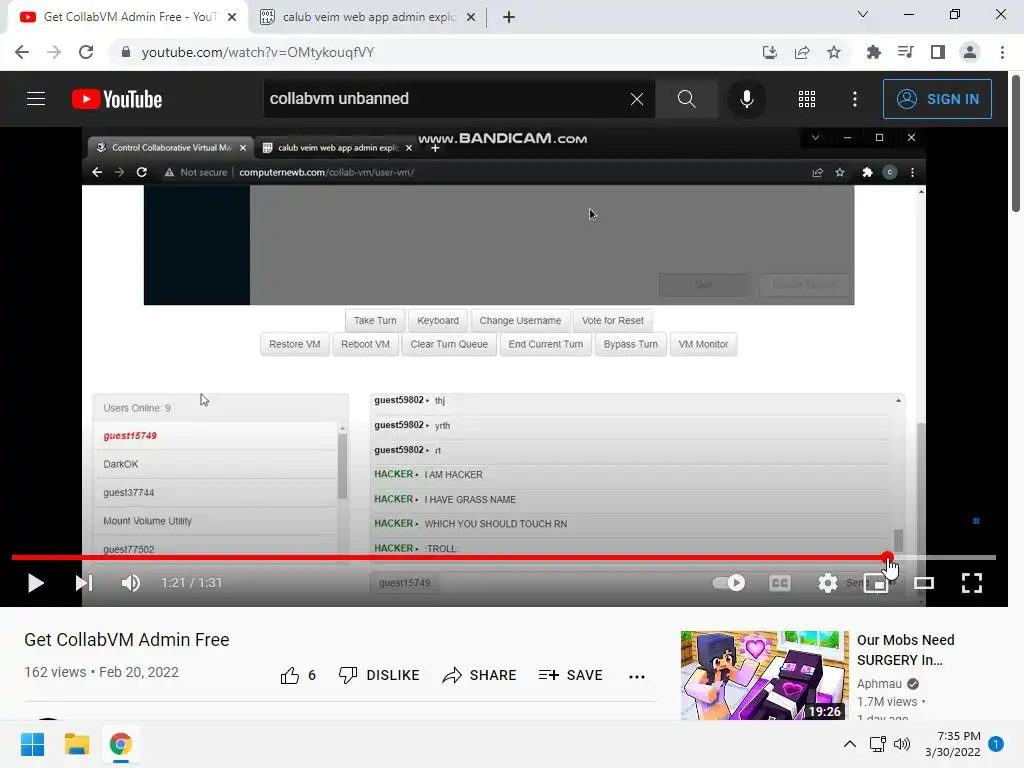Reload the current page
The image size is (1024, 768).
86,52
